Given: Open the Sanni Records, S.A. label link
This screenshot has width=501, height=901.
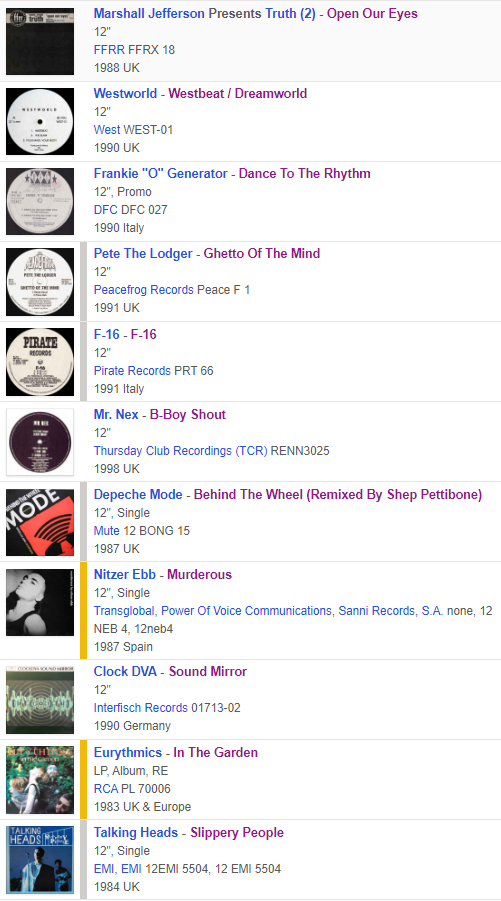Looking at the screenshot, I should pos(391,611).
